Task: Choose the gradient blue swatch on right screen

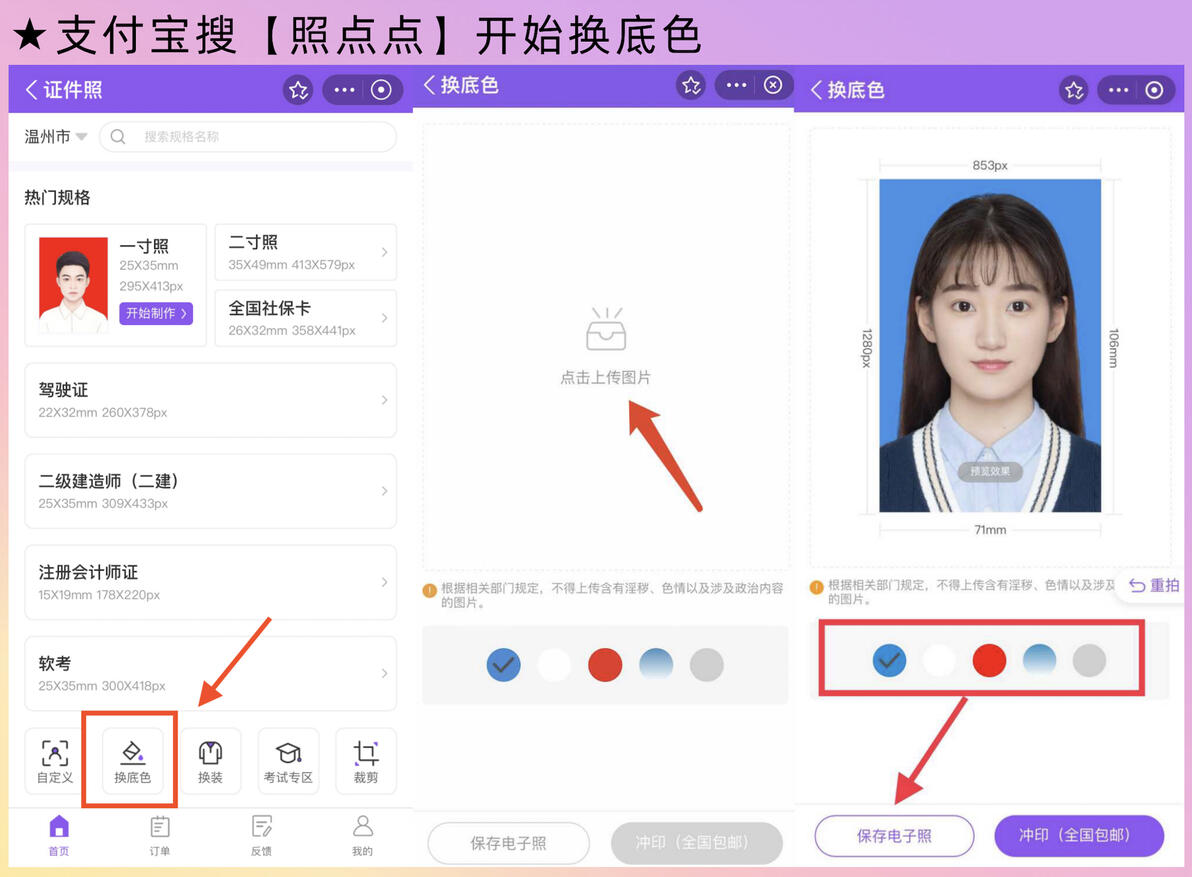Action: coord(1039,659)
